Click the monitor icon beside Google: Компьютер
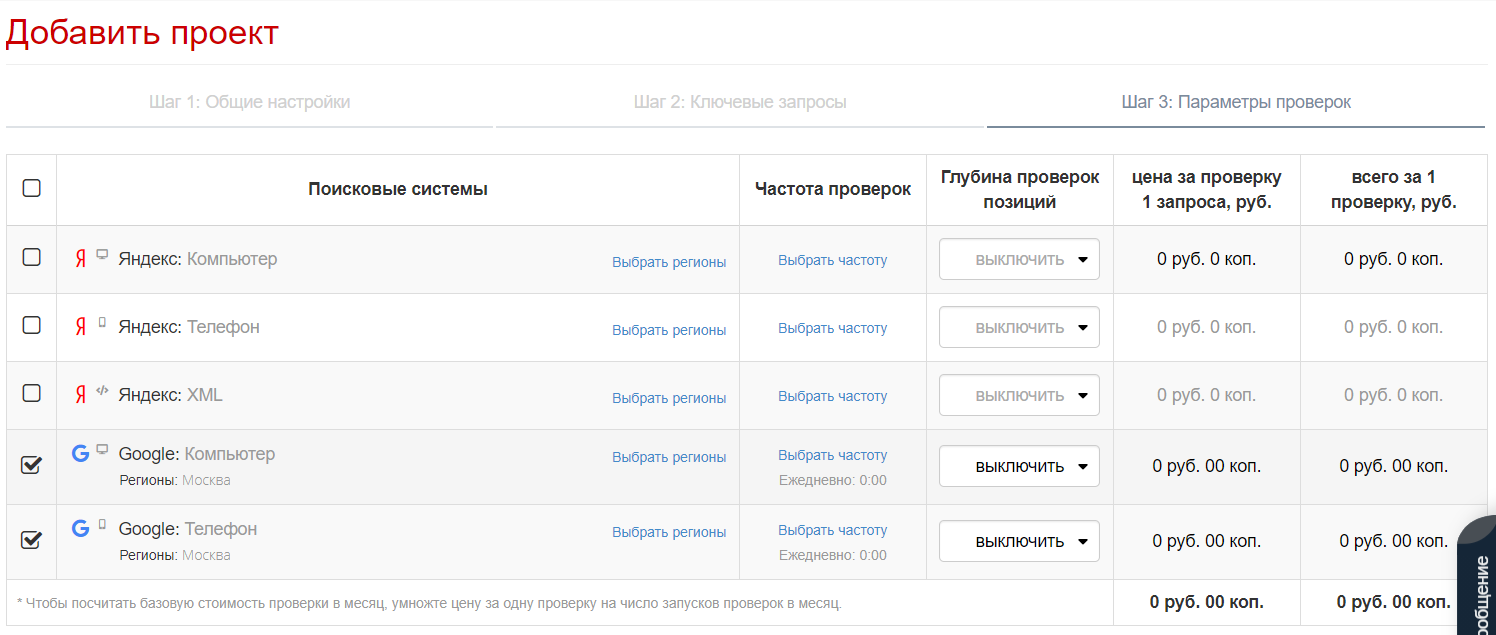Image resolution: width=1496 pixels, height=635 pixels. tap(102, 450)
